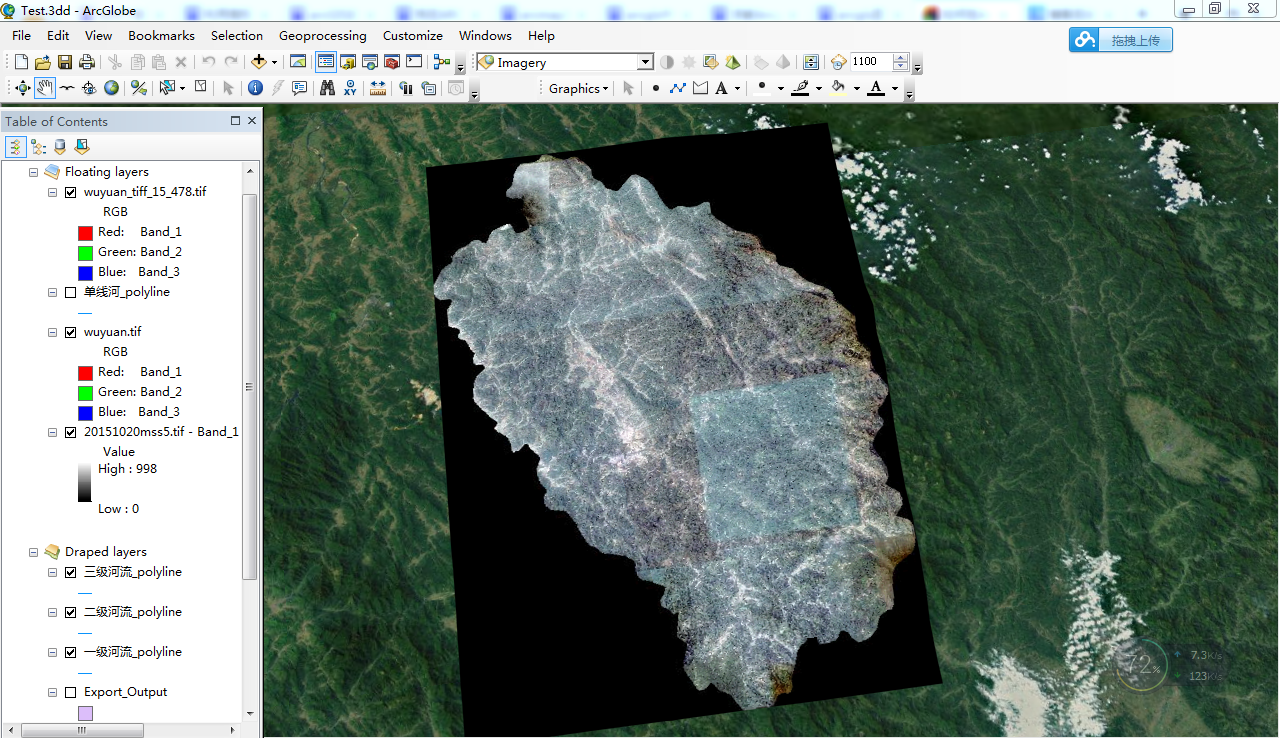
Task: Click the Table of Contents vertical scrollbar
Action: pos(250,386)
